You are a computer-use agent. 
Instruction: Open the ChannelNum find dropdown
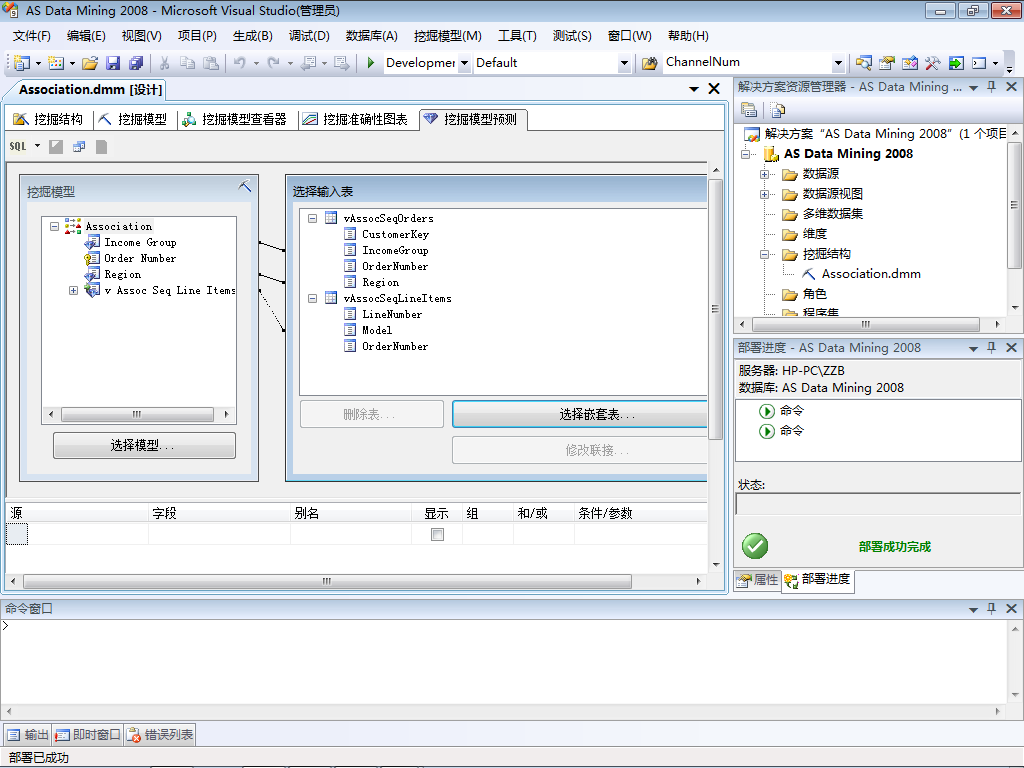(839, 63)
